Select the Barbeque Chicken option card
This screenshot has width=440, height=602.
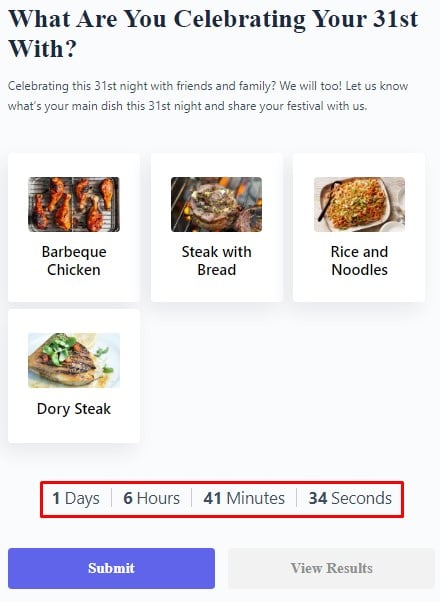pos(74,227)
